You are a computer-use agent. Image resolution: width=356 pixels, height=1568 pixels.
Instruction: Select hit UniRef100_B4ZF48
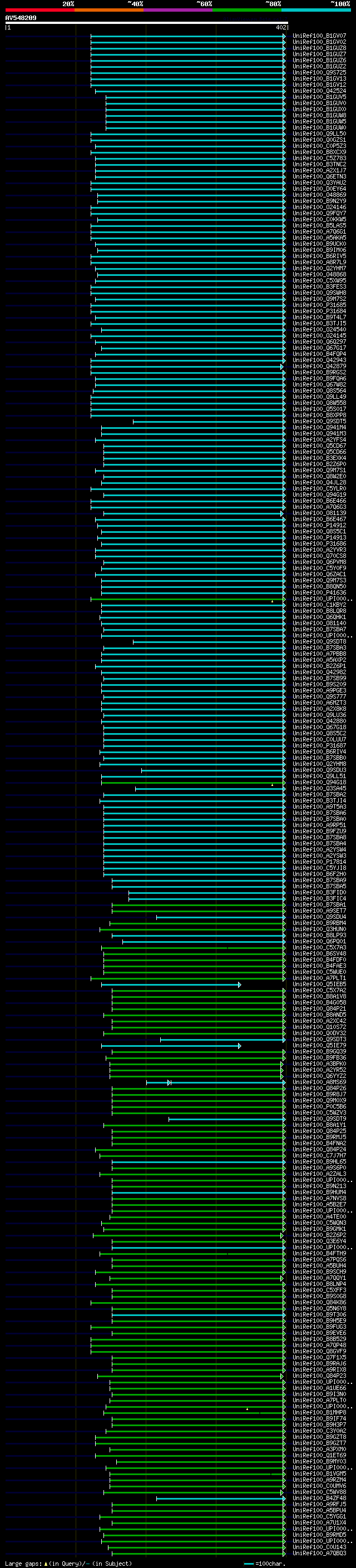319,1498
